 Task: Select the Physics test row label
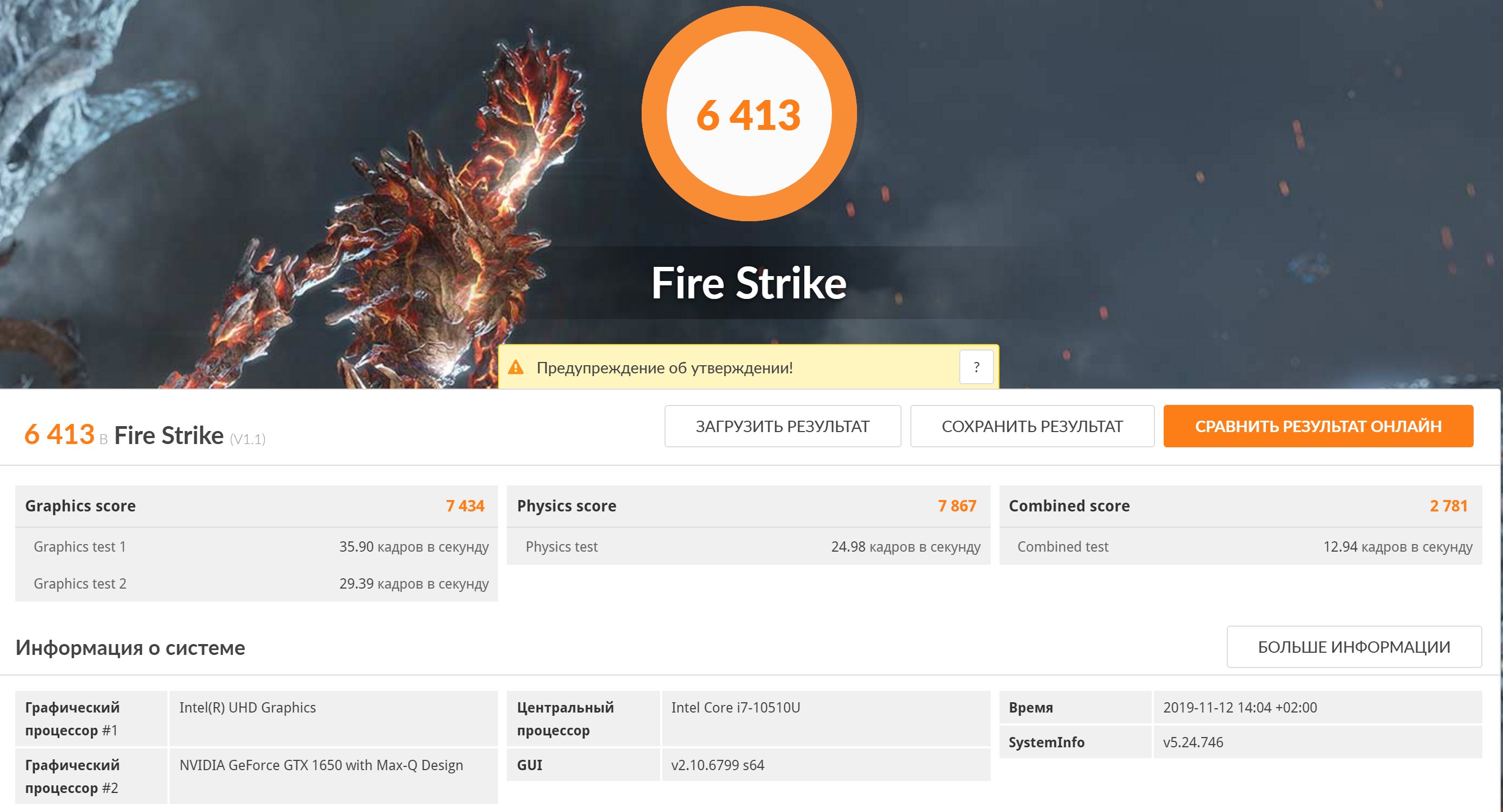pyautogui.click(x=562, y=547)
